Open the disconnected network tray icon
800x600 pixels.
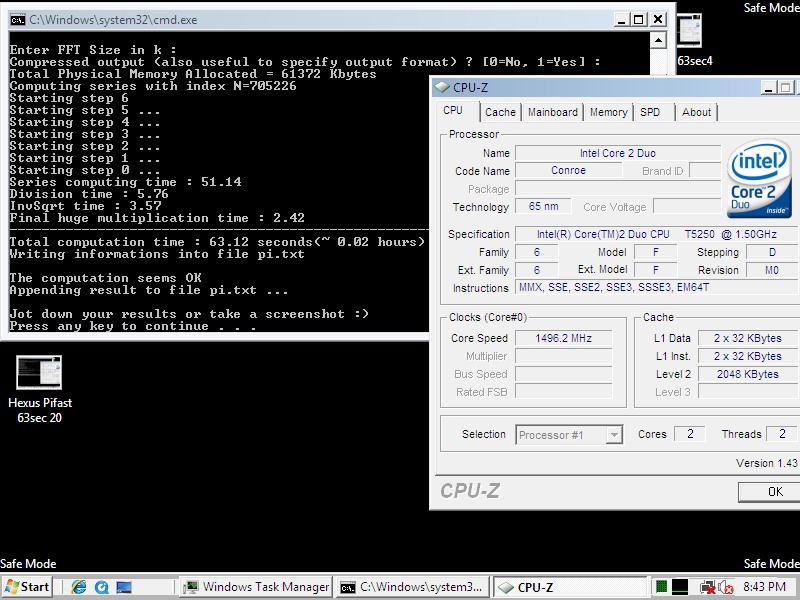(708, 588)
